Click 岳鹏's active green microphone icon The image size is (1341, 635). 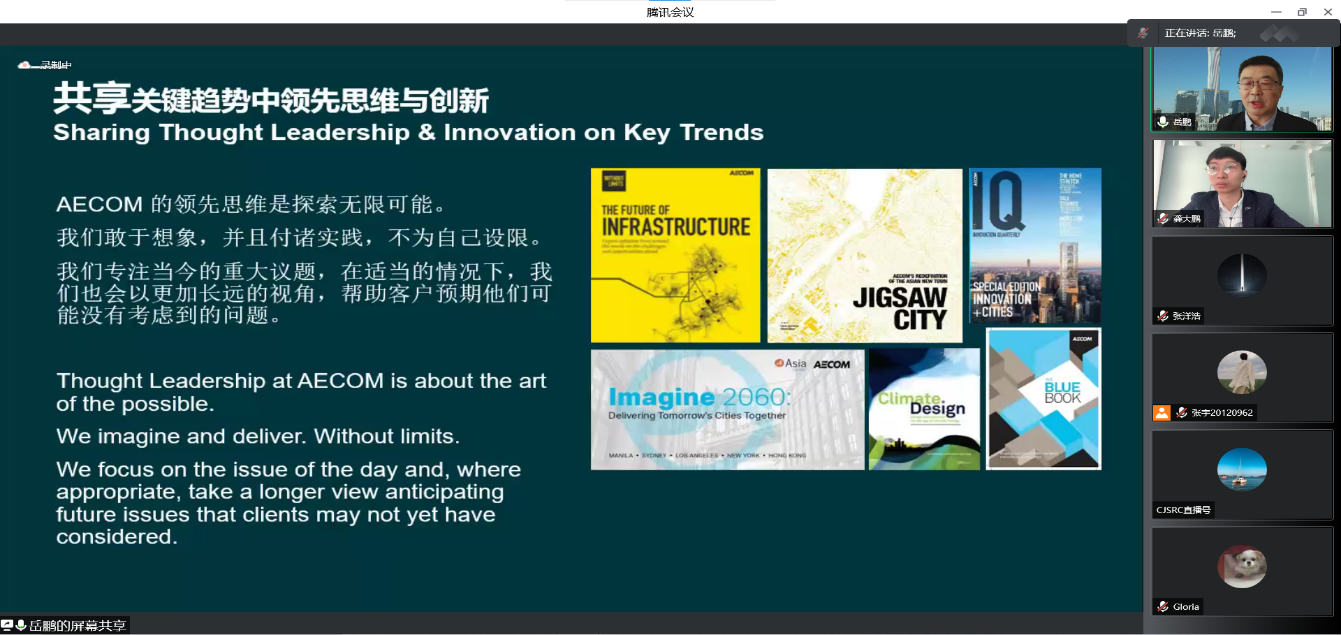pyautogui.click(x=1162, y=122)
